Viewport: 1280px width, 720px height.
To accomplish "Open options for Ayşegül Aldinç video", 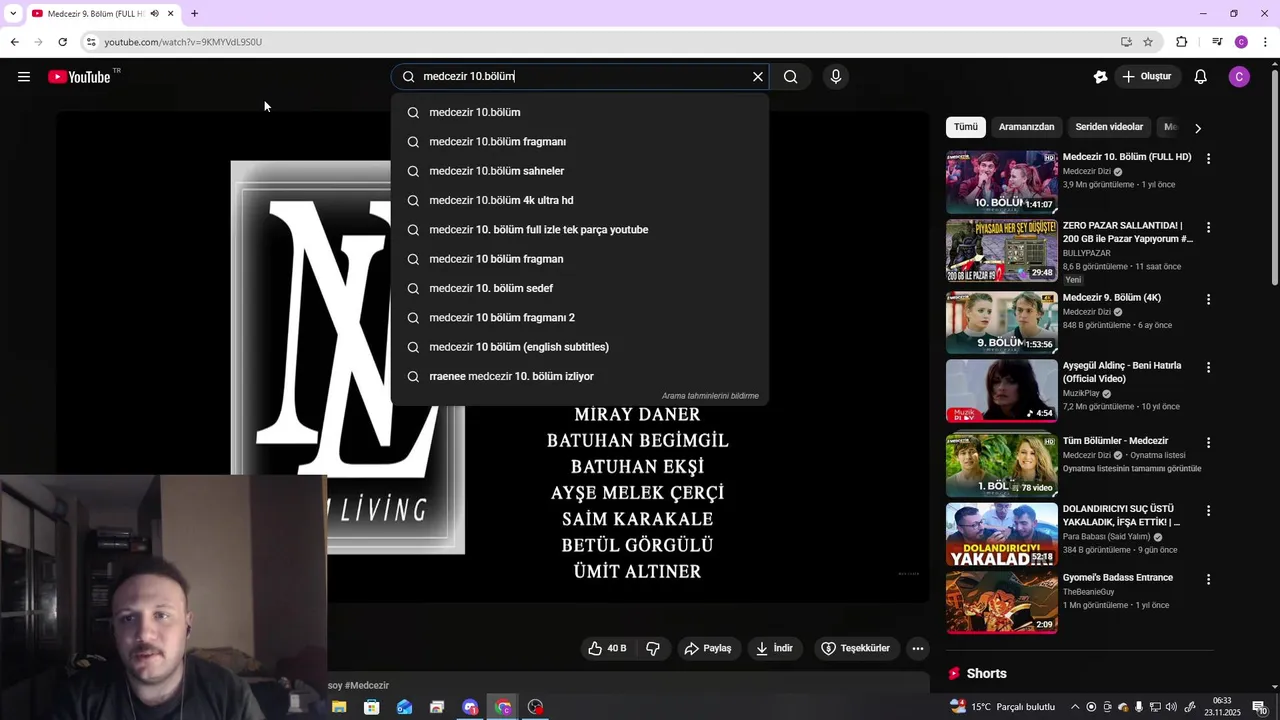I will 1208,367.
